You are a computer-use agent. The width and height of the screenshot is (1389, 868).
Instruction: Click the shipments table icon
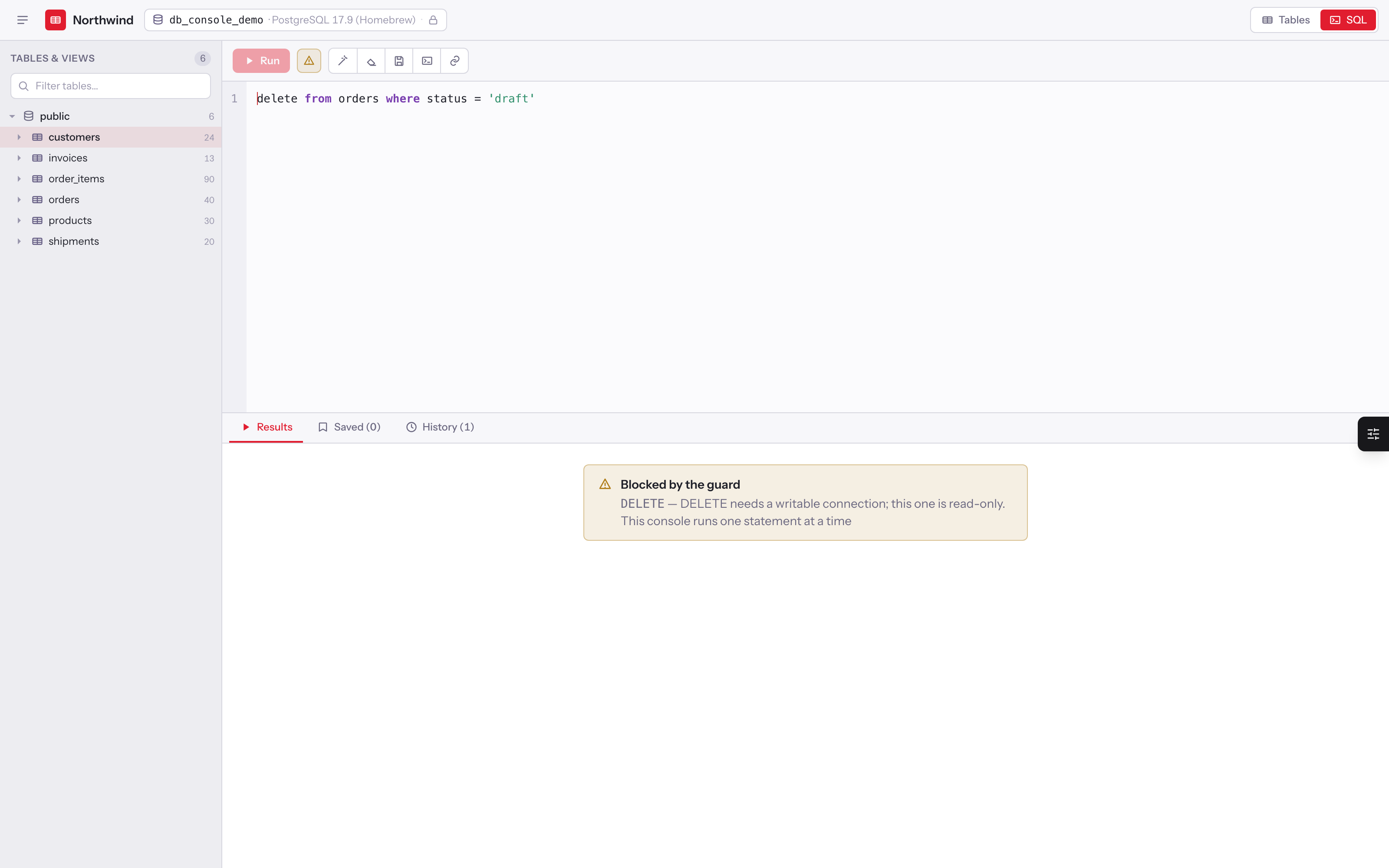tap(37, 242)
